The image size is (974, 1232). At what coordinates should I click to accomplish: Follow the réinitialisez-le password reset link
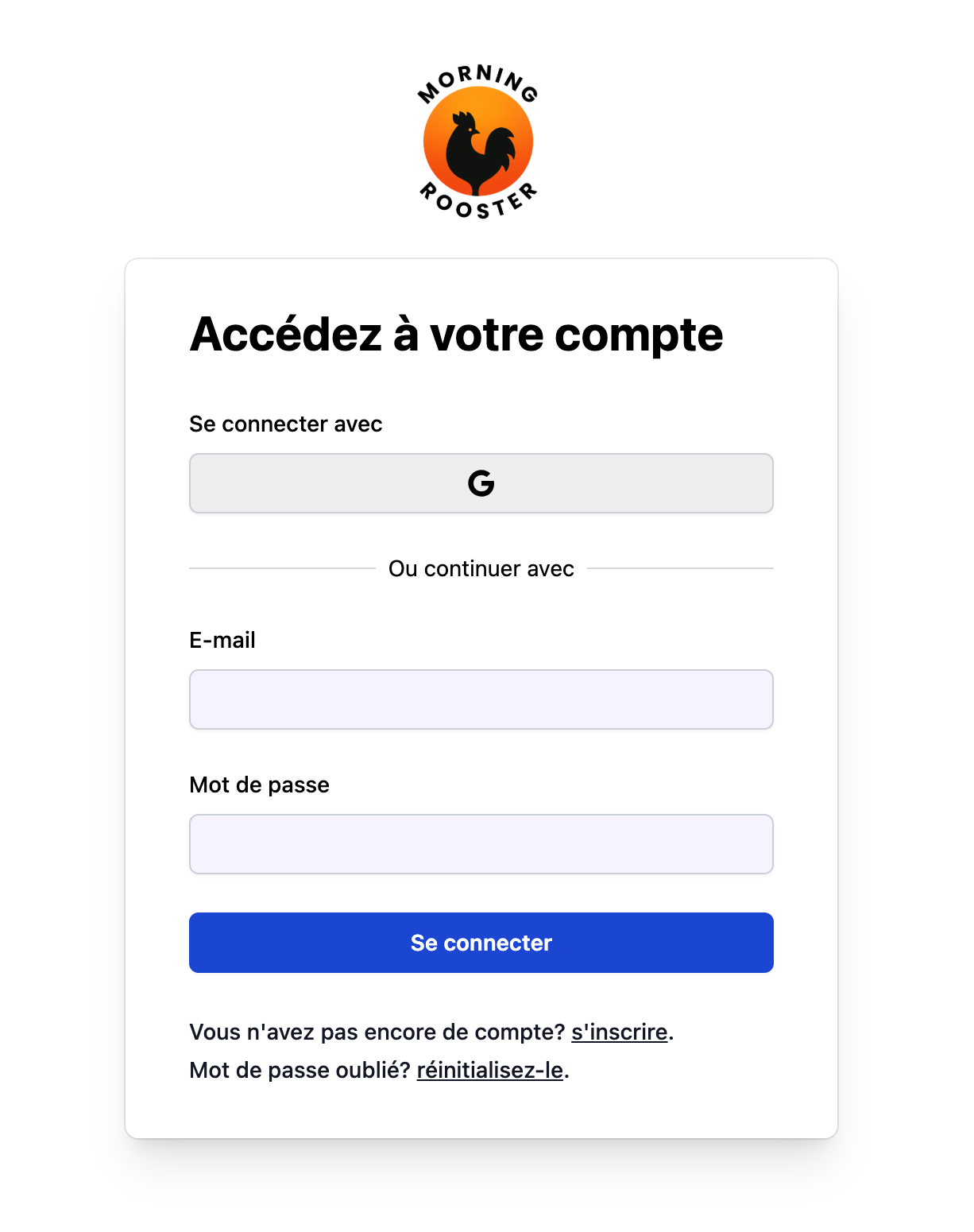pyautogui.click(x=489, y=1070)
